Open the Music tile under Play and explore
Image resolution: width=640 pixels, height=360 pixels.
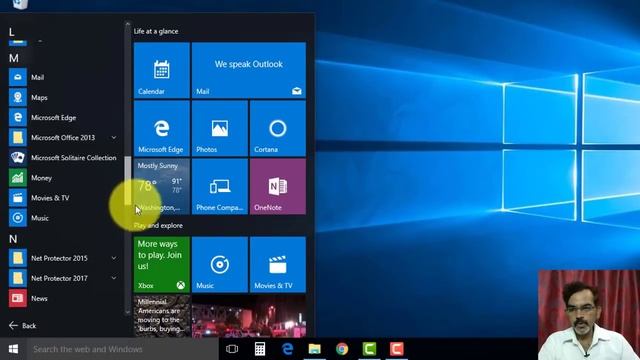(x=220, y=264)
